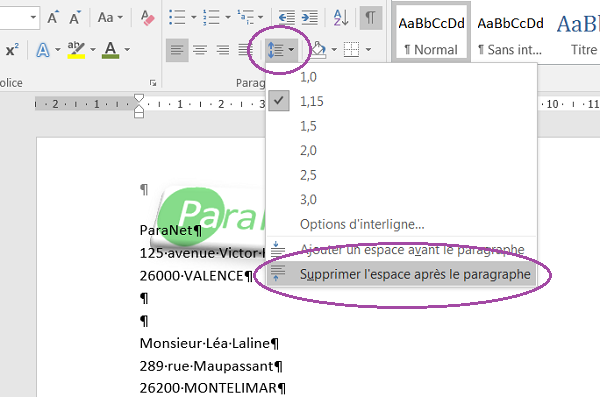
Task: Choose Supprimer l'espace après le paragraphe
Action: click(x=402, y=274)
